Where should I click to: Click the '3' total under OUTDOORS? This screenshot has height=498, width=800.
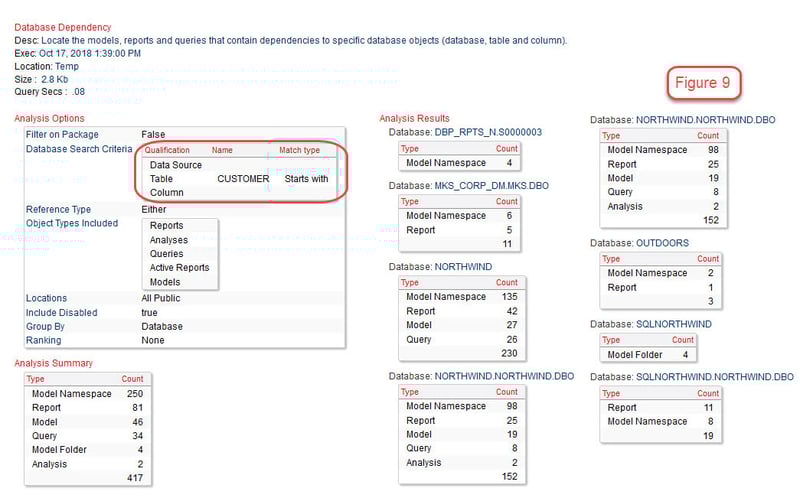click(x=711, y=302)
